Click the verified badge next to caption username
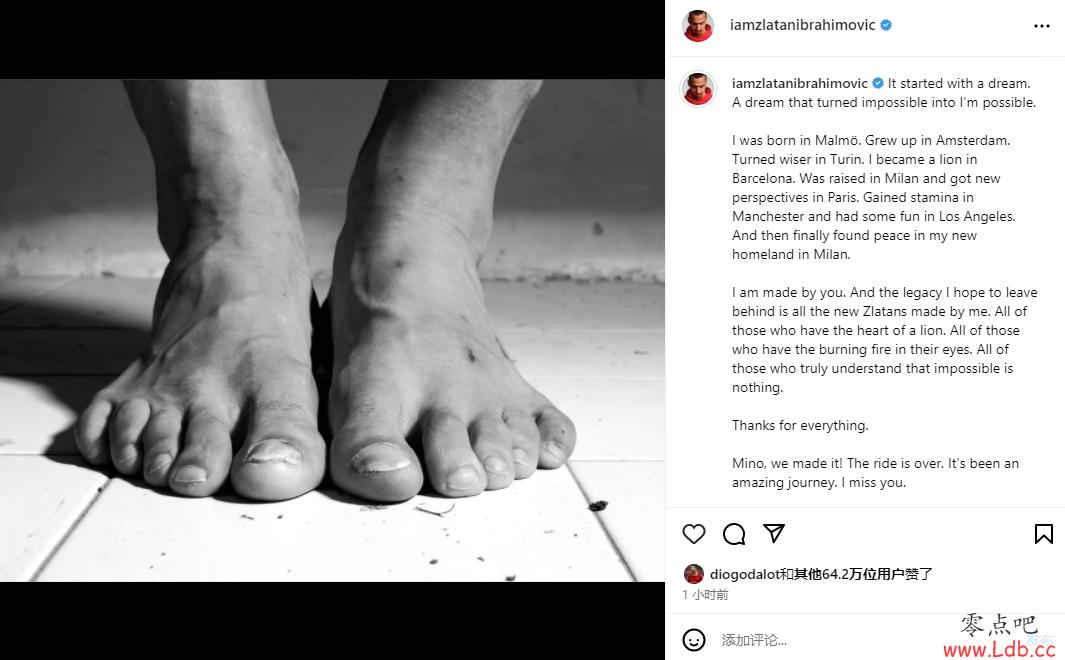This screenshot has width=1065, height=660. (878, 83)
